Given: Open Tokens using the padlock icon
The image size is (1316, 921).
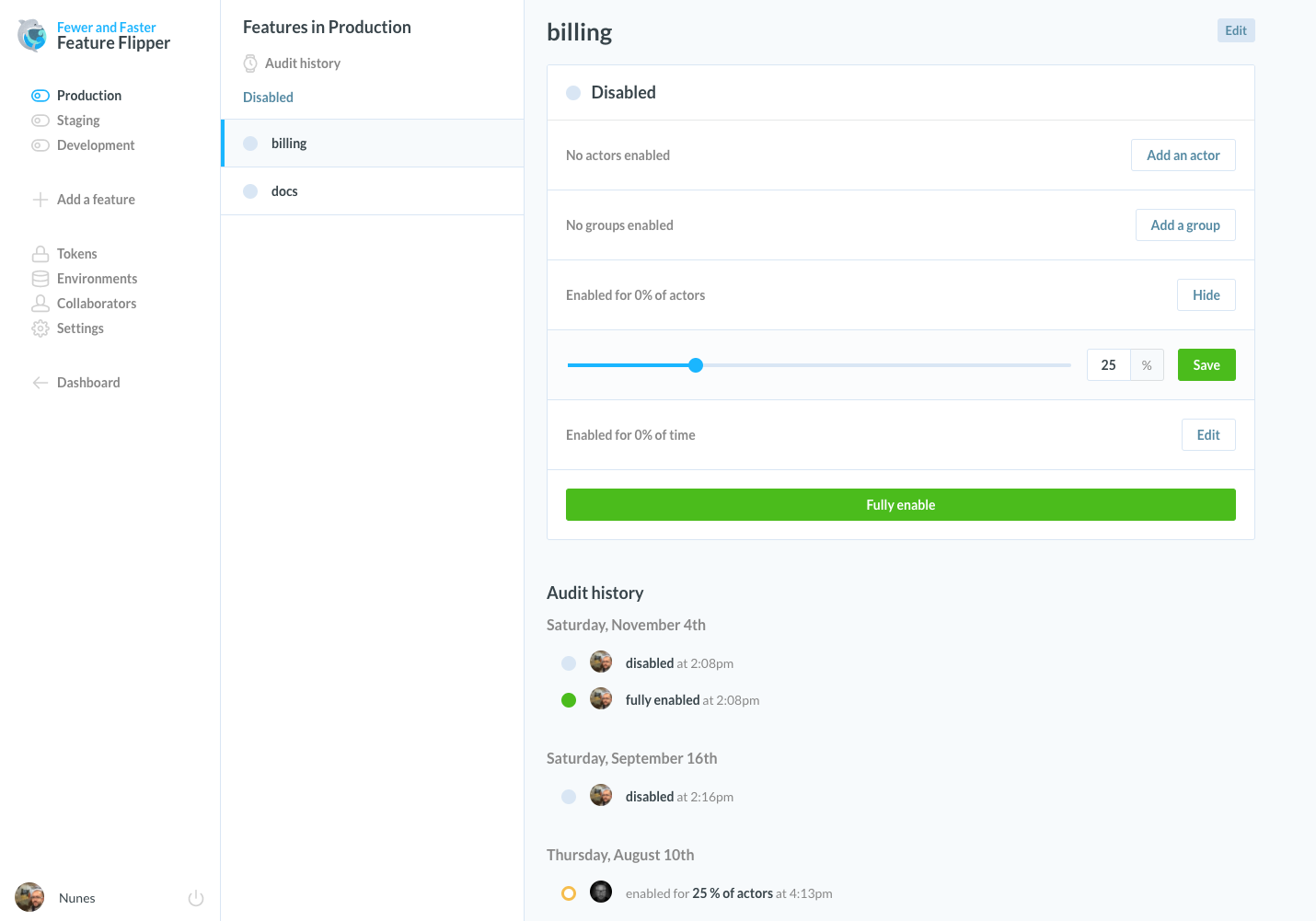Looking at the screenshot, I should point(40,253).
